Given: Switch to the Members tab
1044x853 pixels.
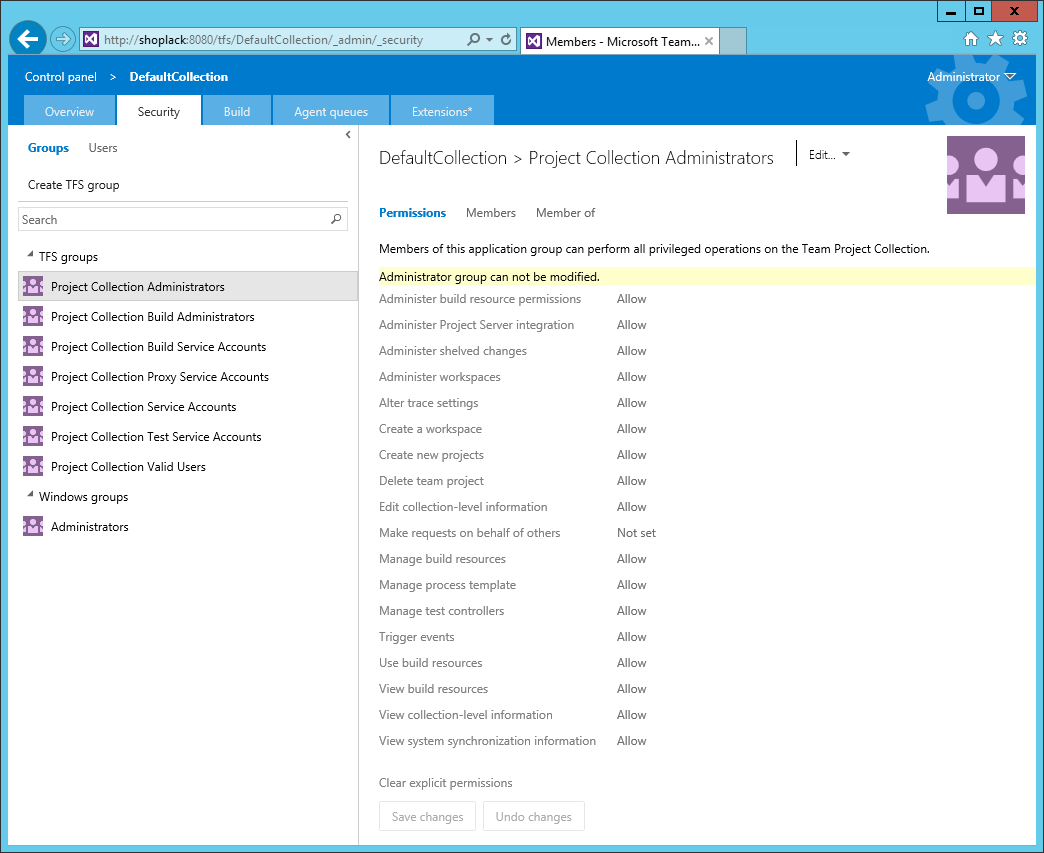Looking at the screenshot, I should [491, 213].
